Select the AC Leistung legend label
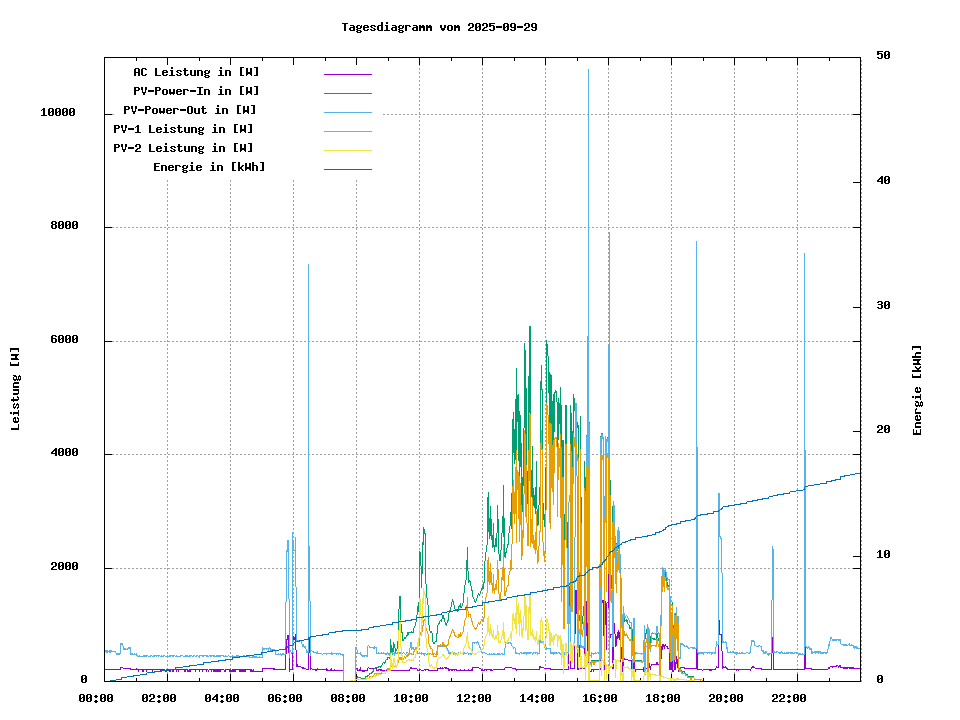The height and width of the screenshot is (720, 960). 196,72
